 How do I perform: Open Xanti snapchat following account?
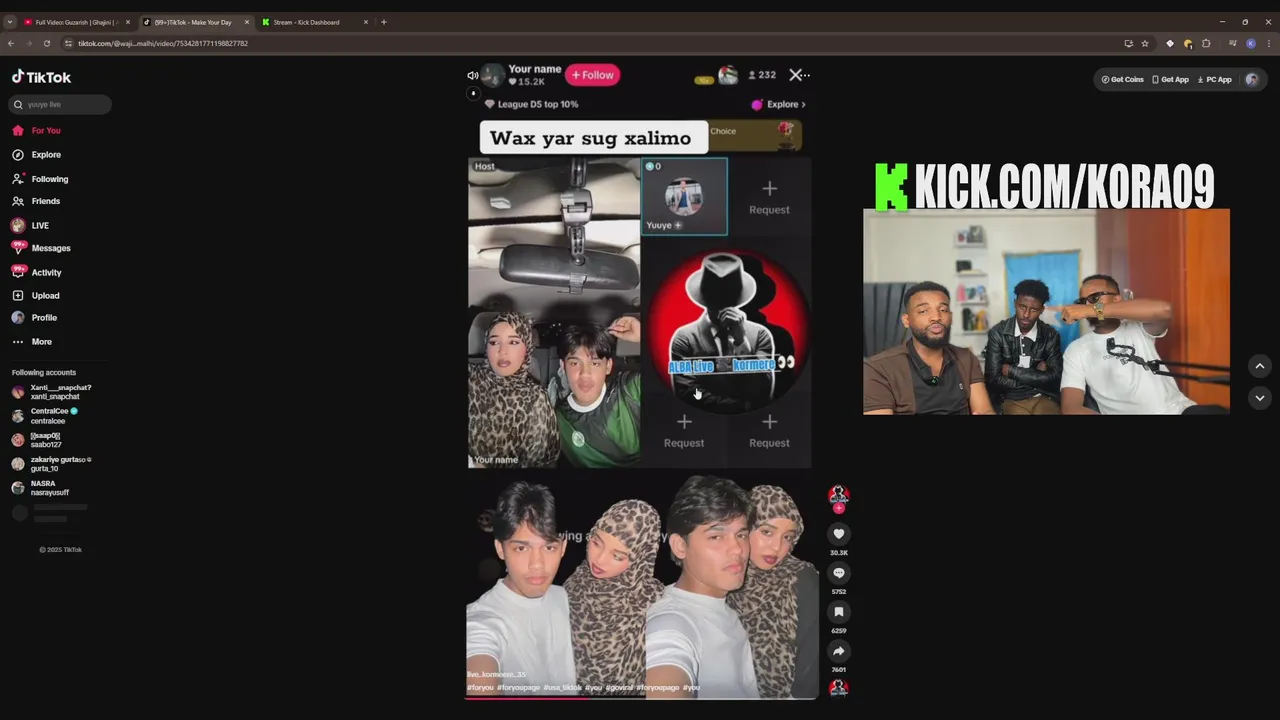52,392
